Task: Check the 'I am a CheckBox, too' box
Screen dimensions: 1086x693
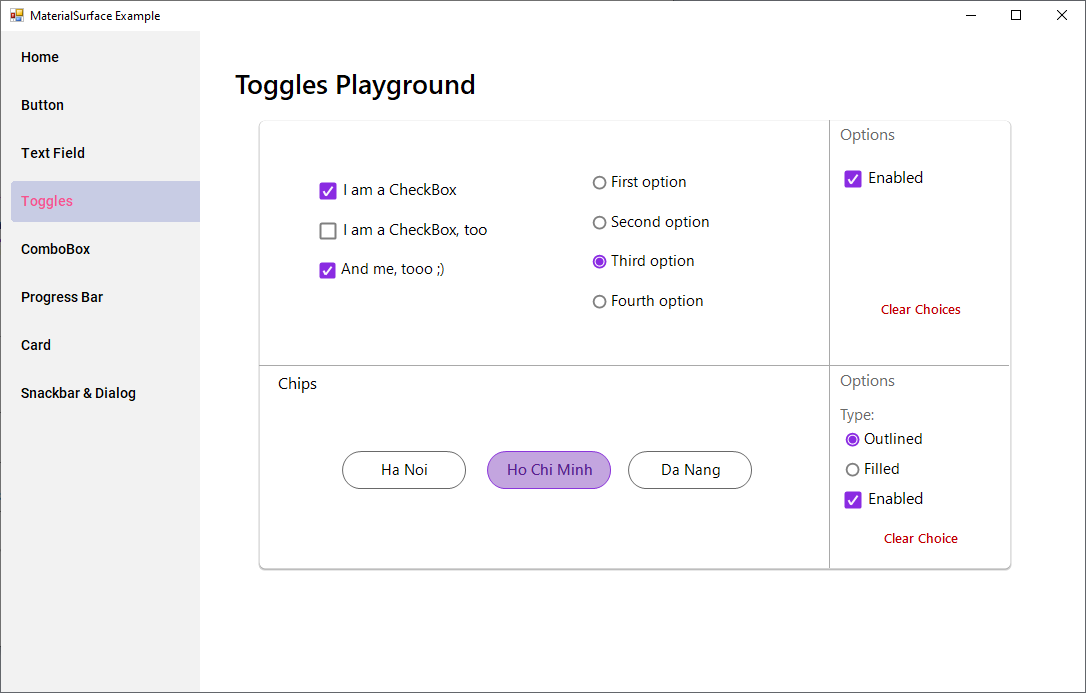Action: tap(328, 231)
